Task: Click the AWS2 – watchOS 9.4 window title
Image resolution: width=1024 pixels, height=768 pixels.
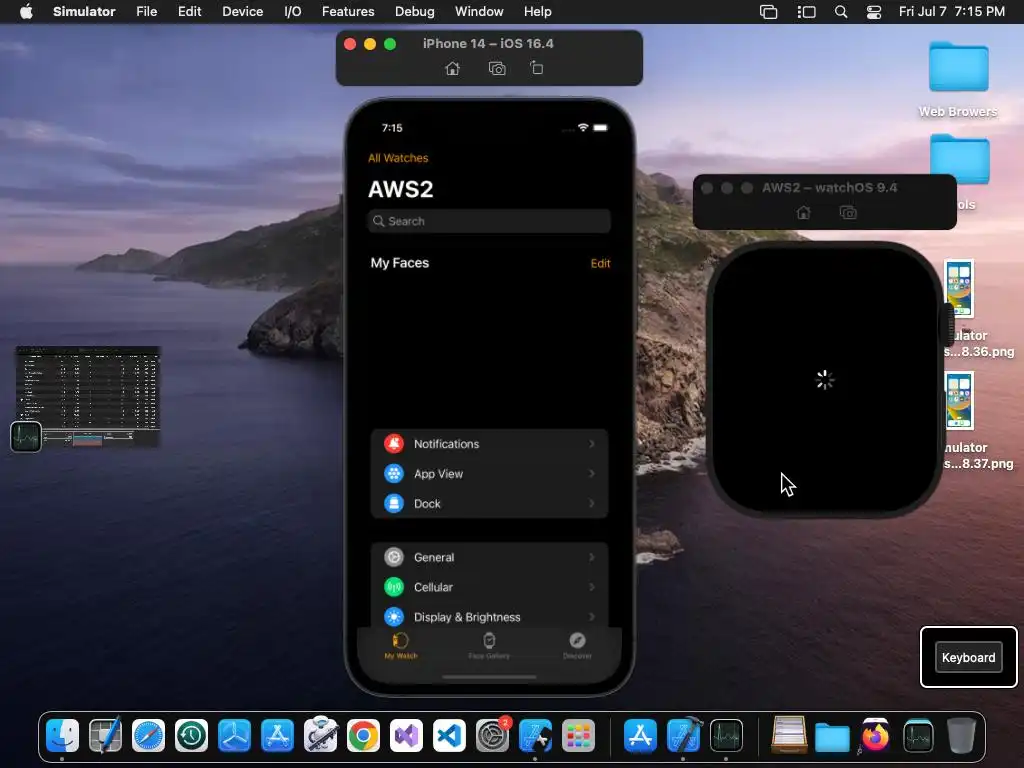Action: (x=829, y=188)
